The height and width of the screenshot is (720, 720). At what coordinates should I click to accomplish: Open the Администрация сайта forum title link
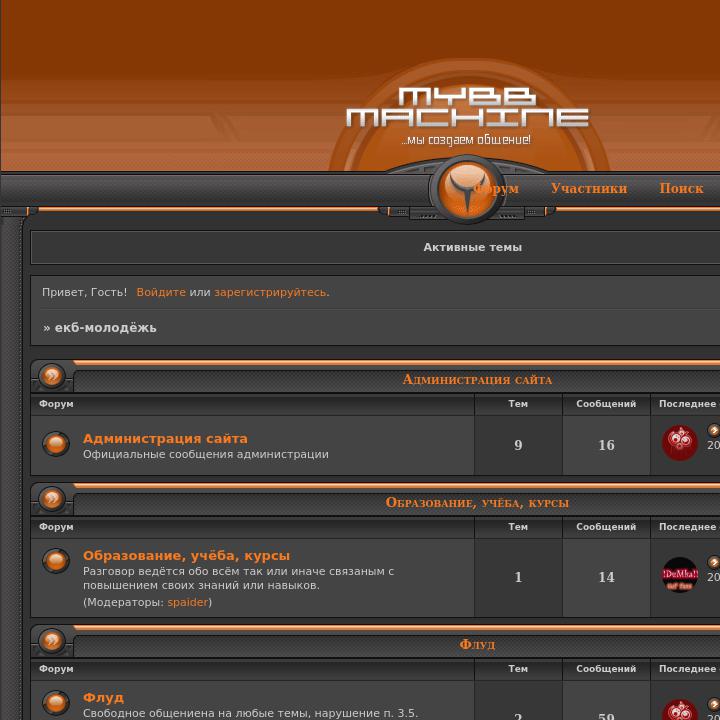165,439
